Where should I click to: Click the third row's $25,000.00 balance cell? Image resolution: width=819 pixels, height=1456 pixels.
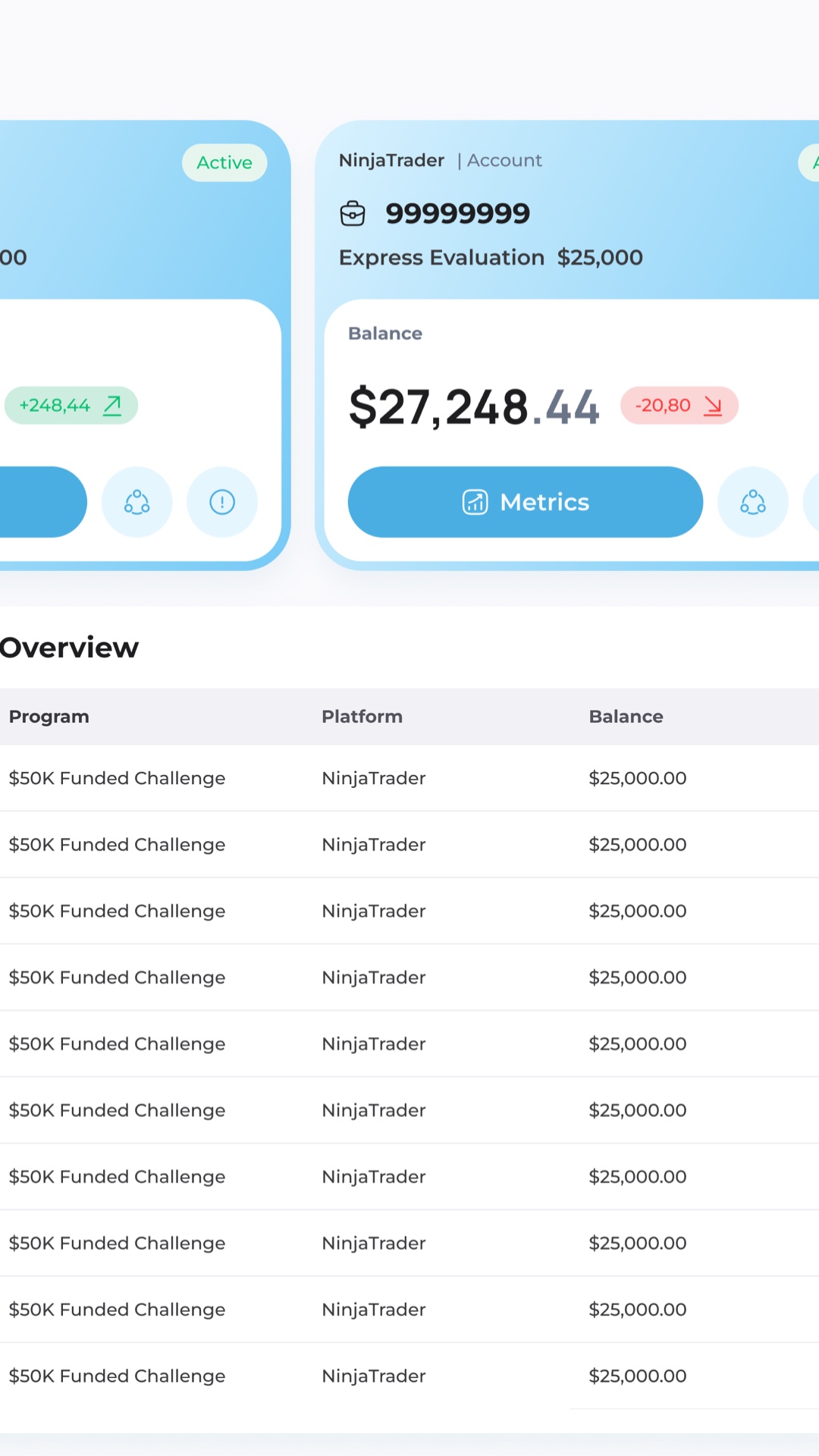click(638, 911)
